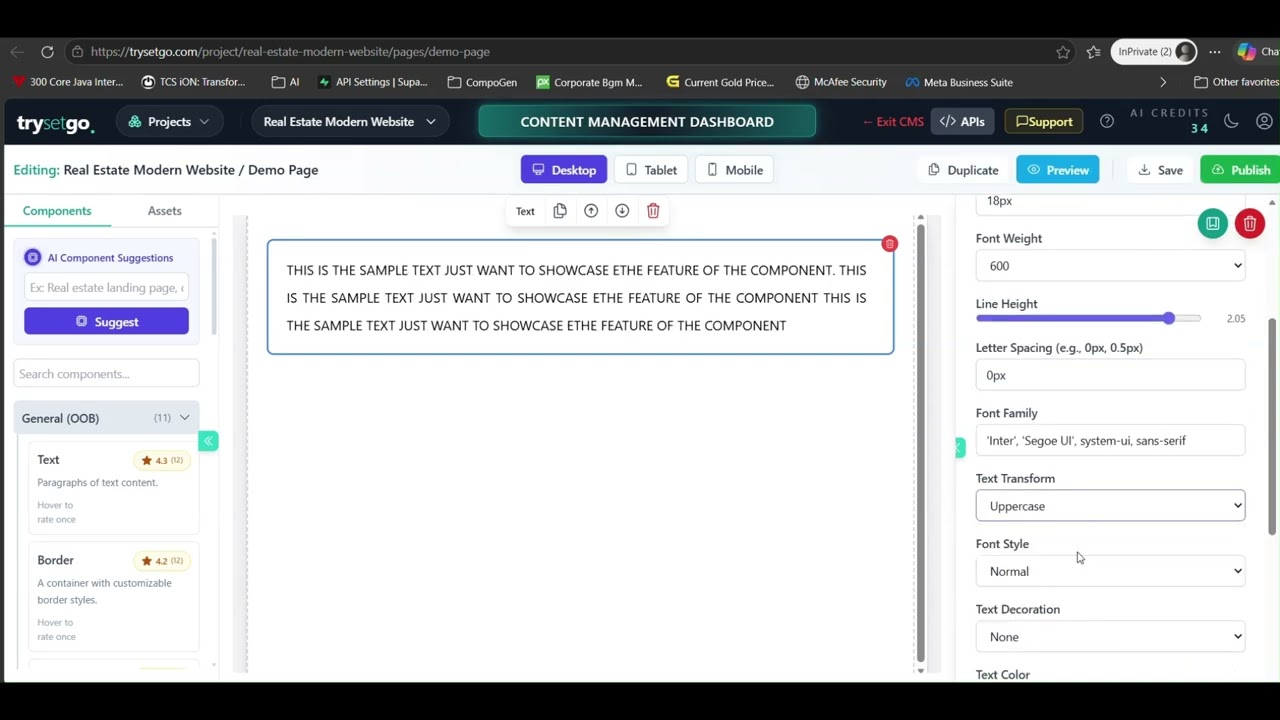Screen dimensions: 1280x720
Task: Switch to Mobile view
Action: click(735, 170)
